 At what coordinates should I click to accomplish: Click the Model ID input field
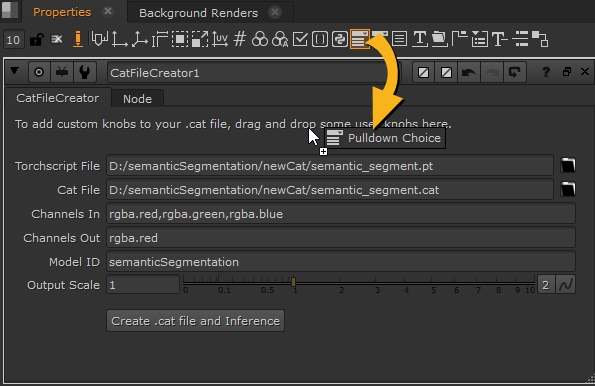tap(341, 262)
